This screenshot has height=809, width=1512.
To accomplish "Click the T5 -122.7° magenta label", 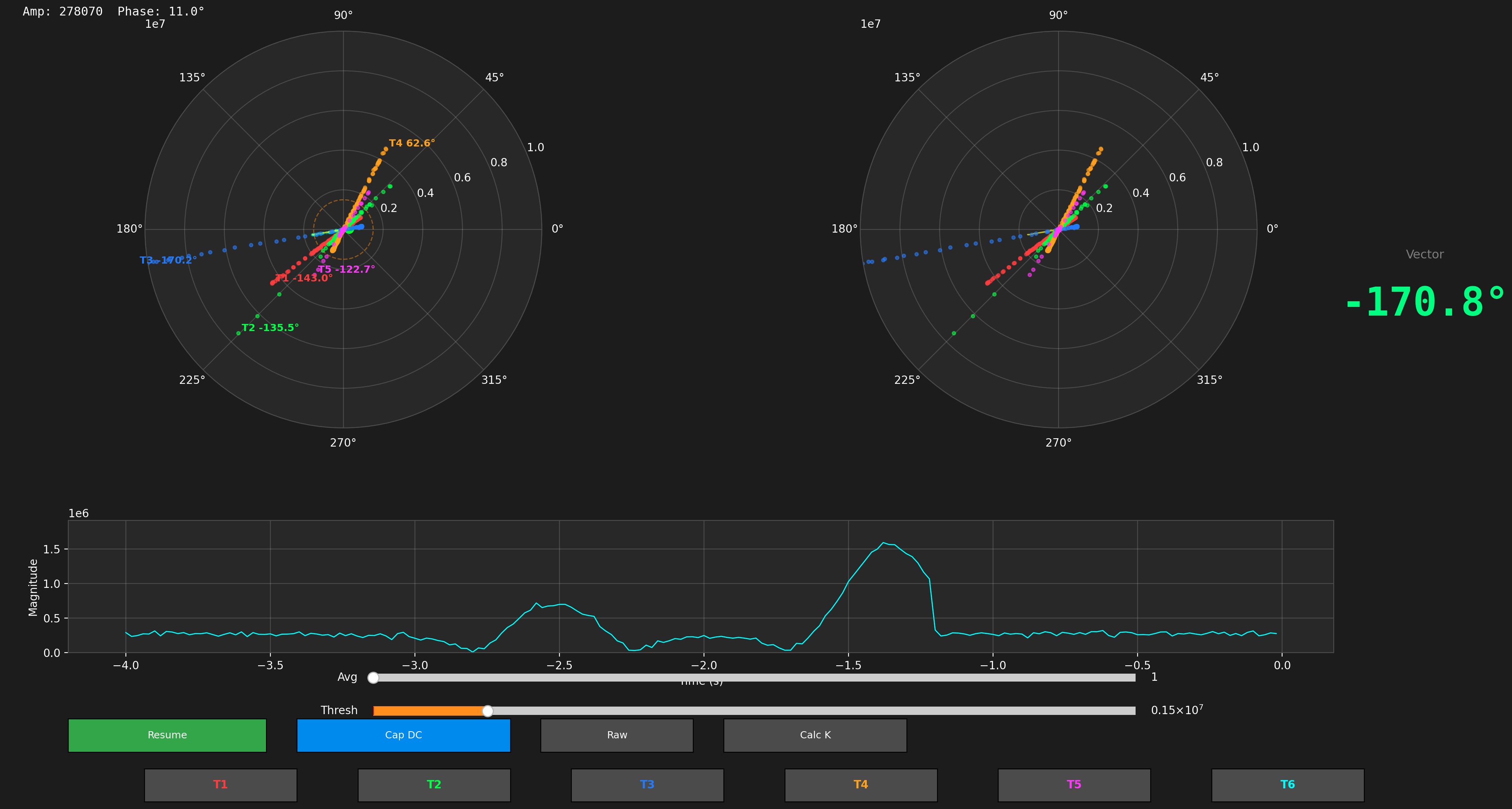I will 346,269.
